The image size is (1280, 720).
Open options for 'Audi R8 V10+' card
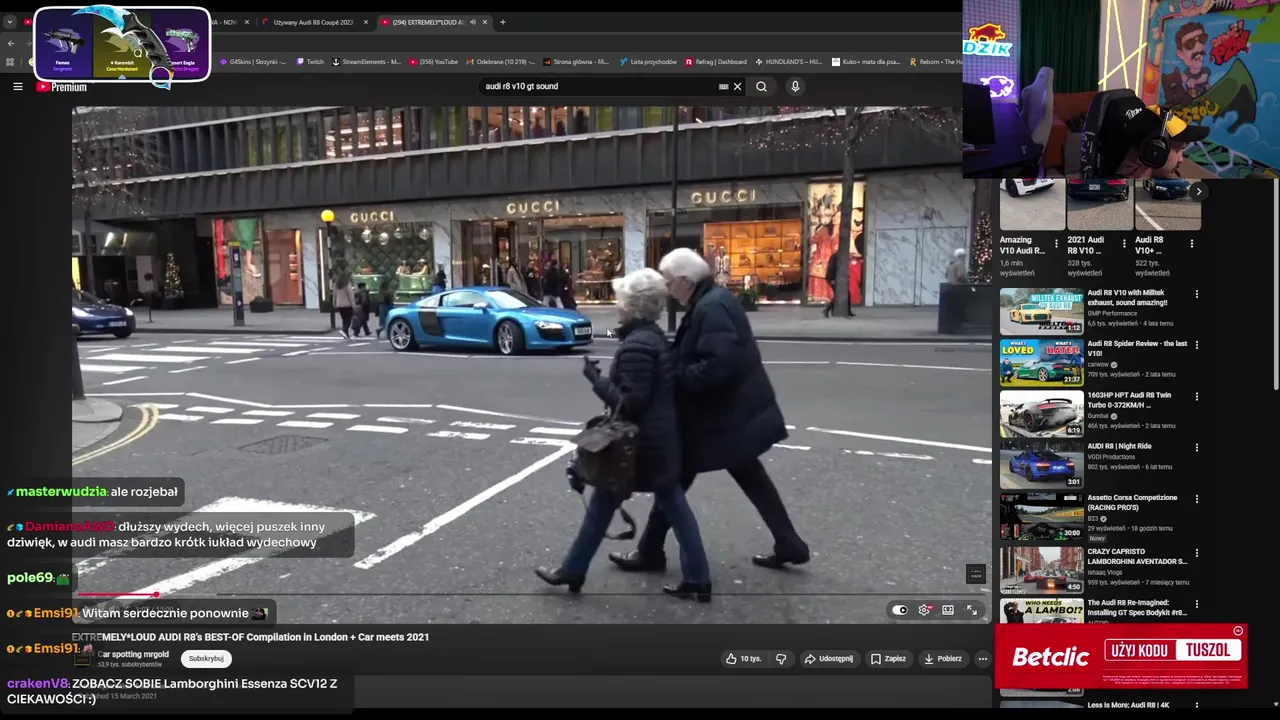pos(1192,243)
